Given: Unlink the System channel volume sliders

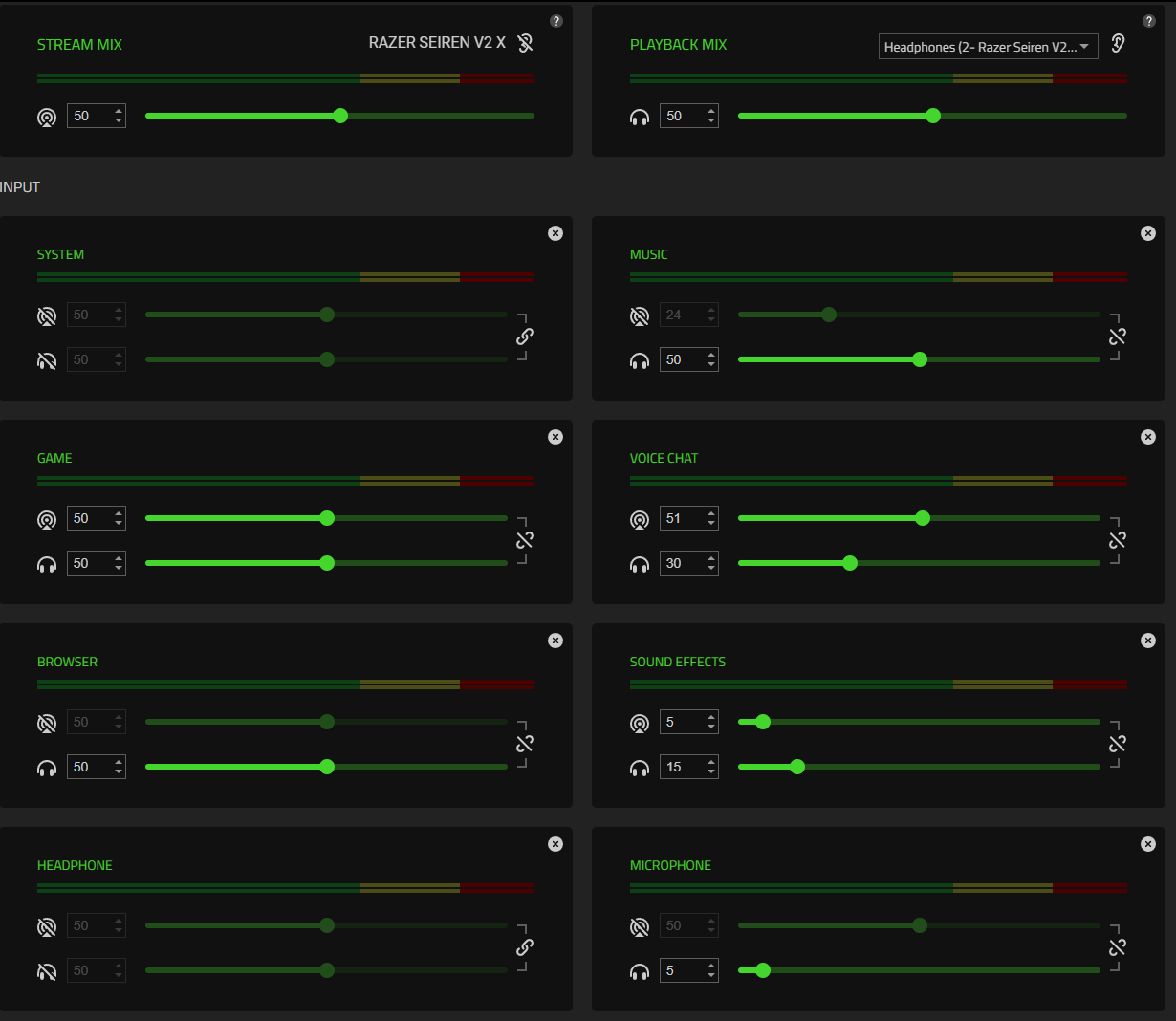Looking at the screenshot, I should pos(525,337).
